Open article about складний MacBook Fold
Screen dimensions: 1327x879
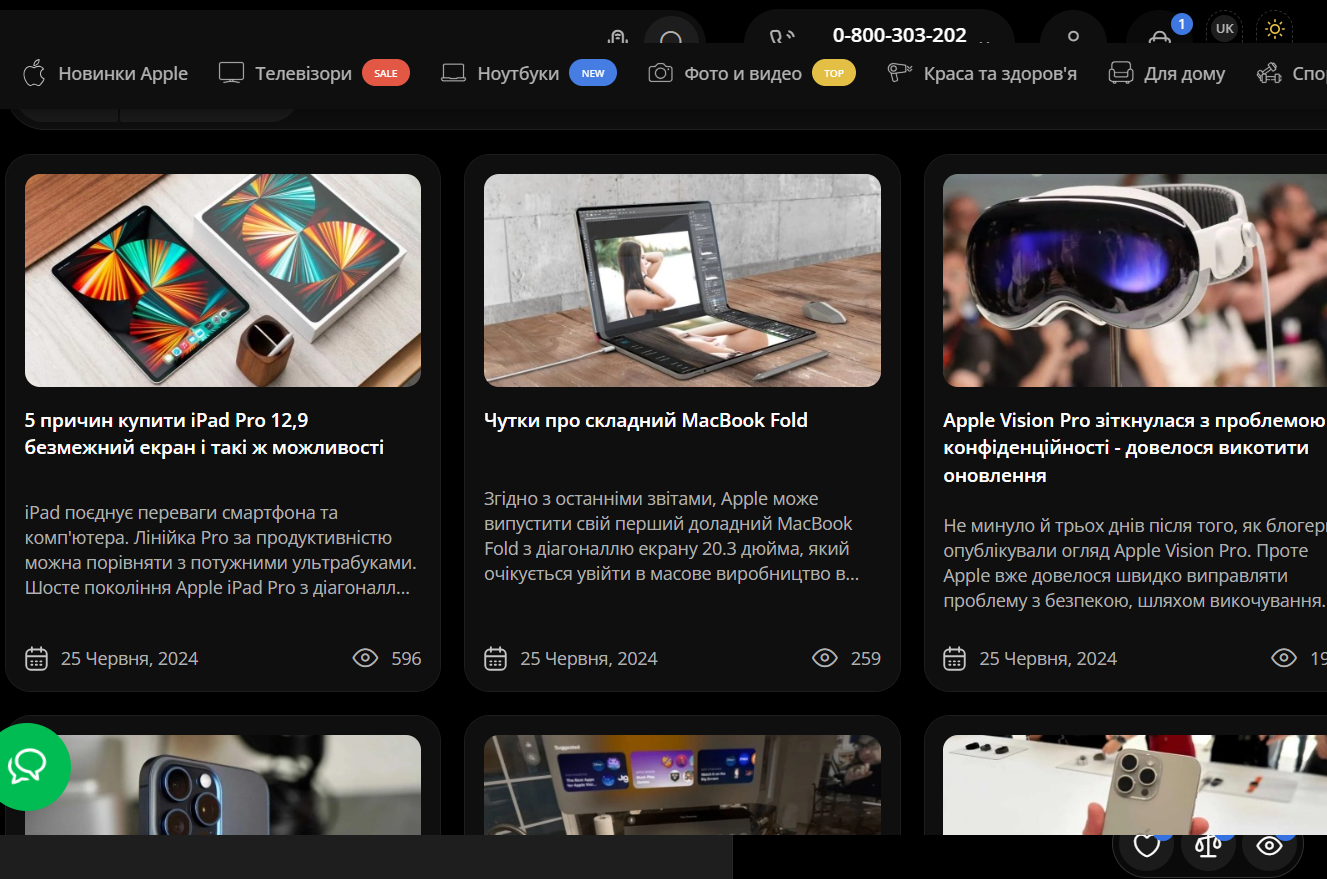coord(645,421)
